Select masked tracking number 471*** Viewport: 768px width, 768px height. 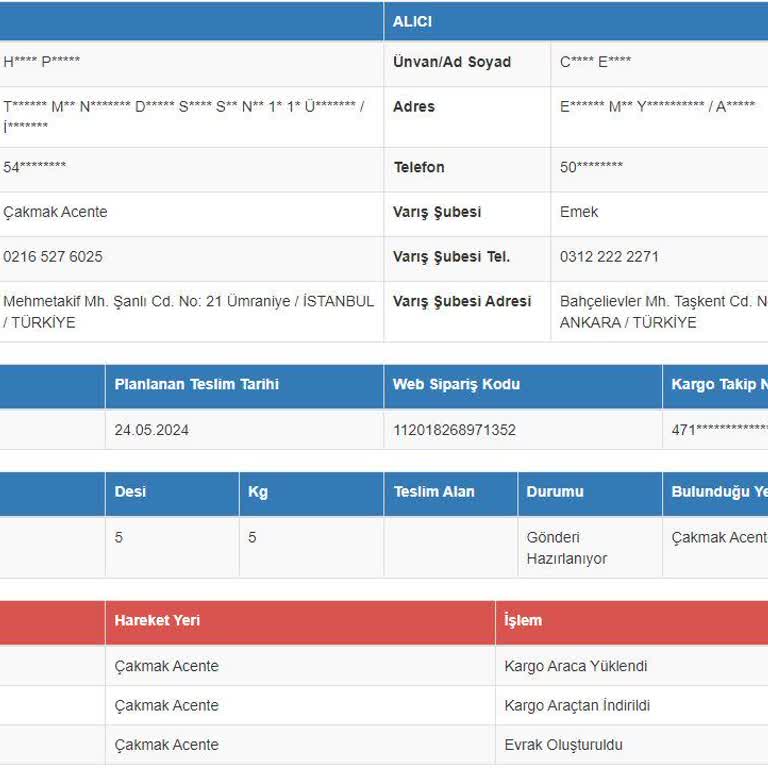(x=720, y=430)
